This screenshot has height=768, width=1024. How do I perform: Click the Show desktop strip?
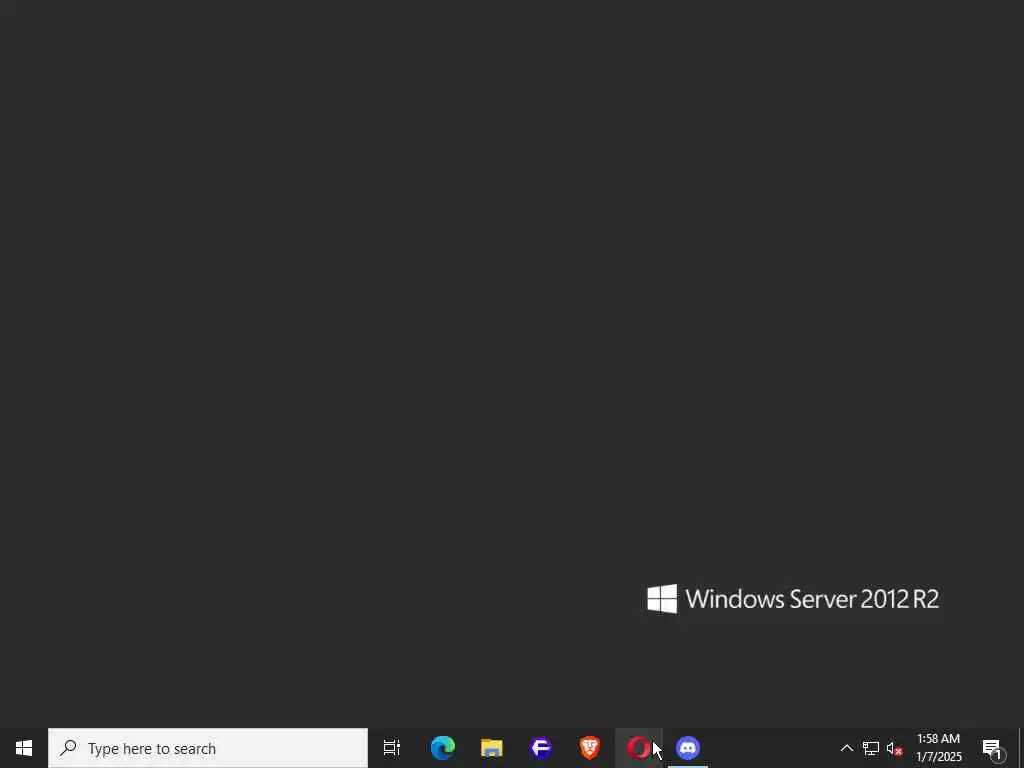click(x=1021, y=748)
